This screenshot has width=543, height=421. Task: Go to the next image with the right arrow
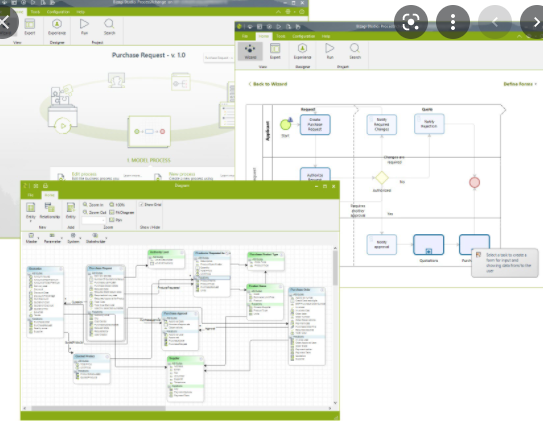[535, 22]
